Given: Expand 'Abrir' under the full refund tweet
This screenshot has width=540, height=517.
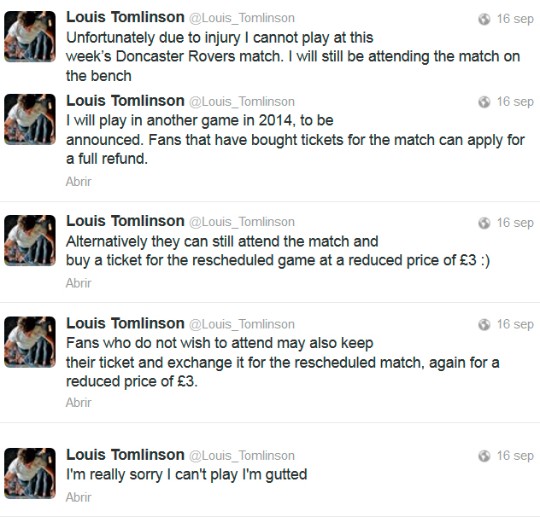Looking at the screenshot, I should point(79,182).
